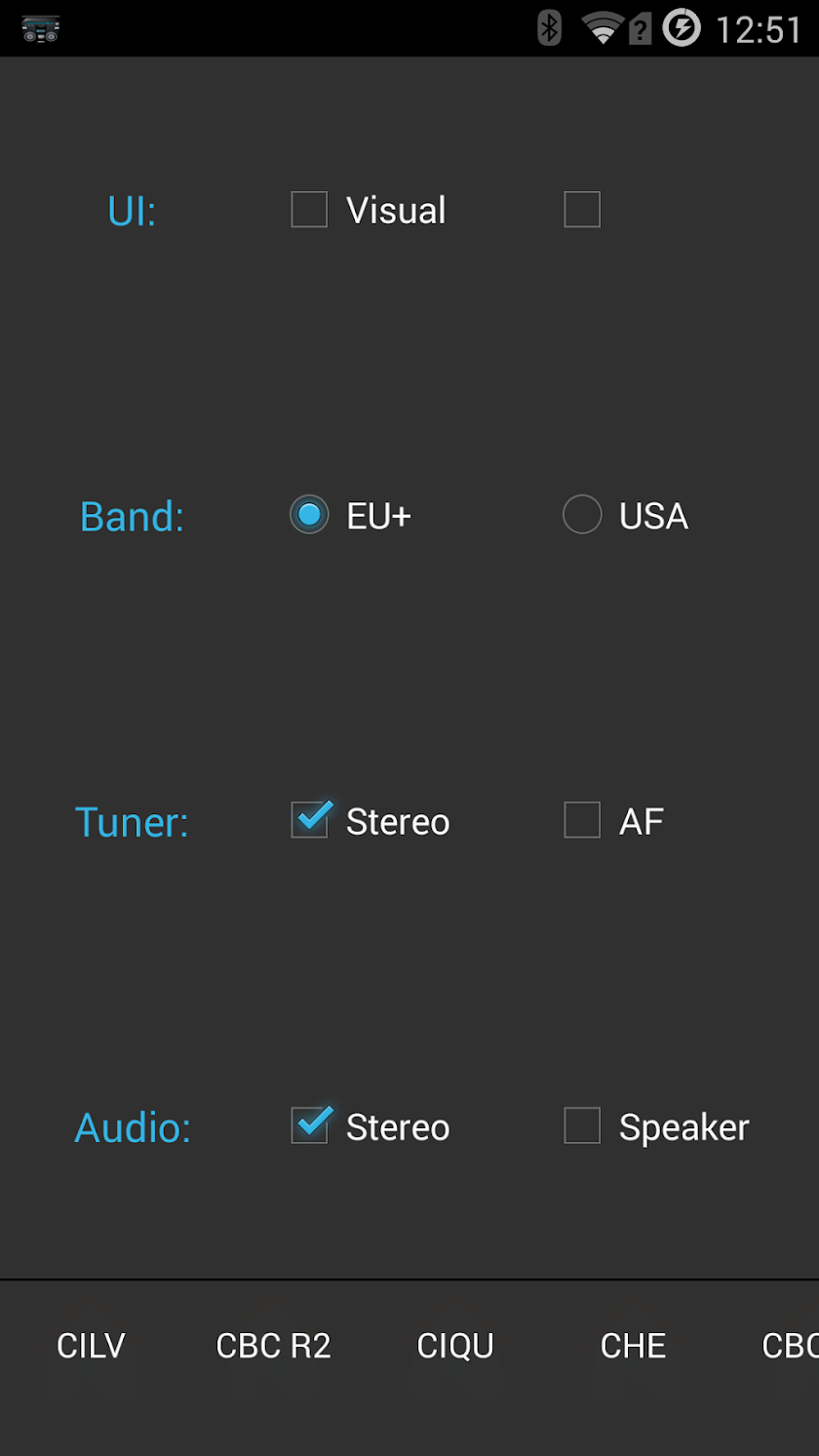Choose the CIQU preset station
The width and height of the screenshot is (819, 1456).
pos(455,1346)
